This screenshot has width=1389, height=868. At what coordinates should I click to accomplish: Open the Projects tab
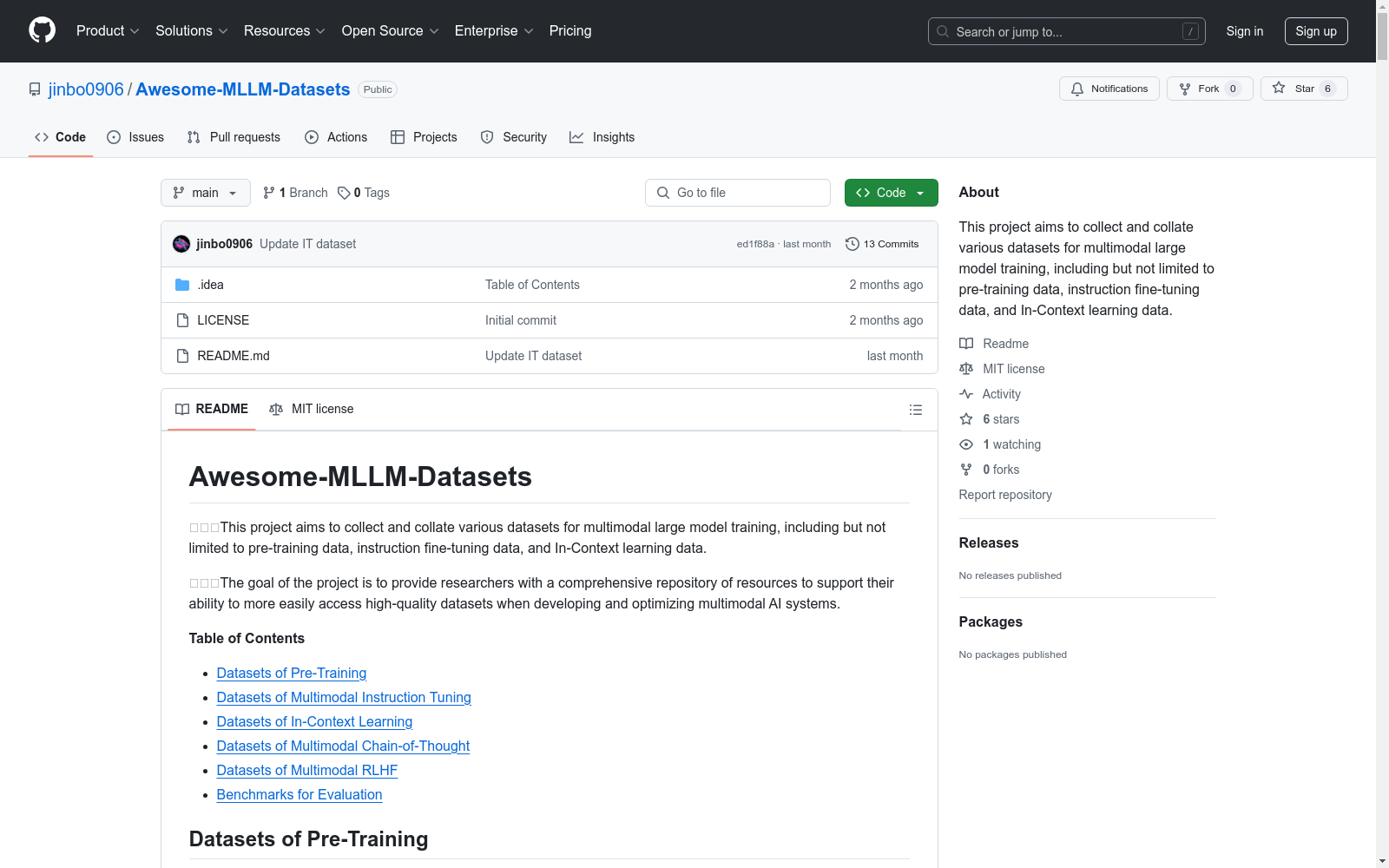coord(424,137)
